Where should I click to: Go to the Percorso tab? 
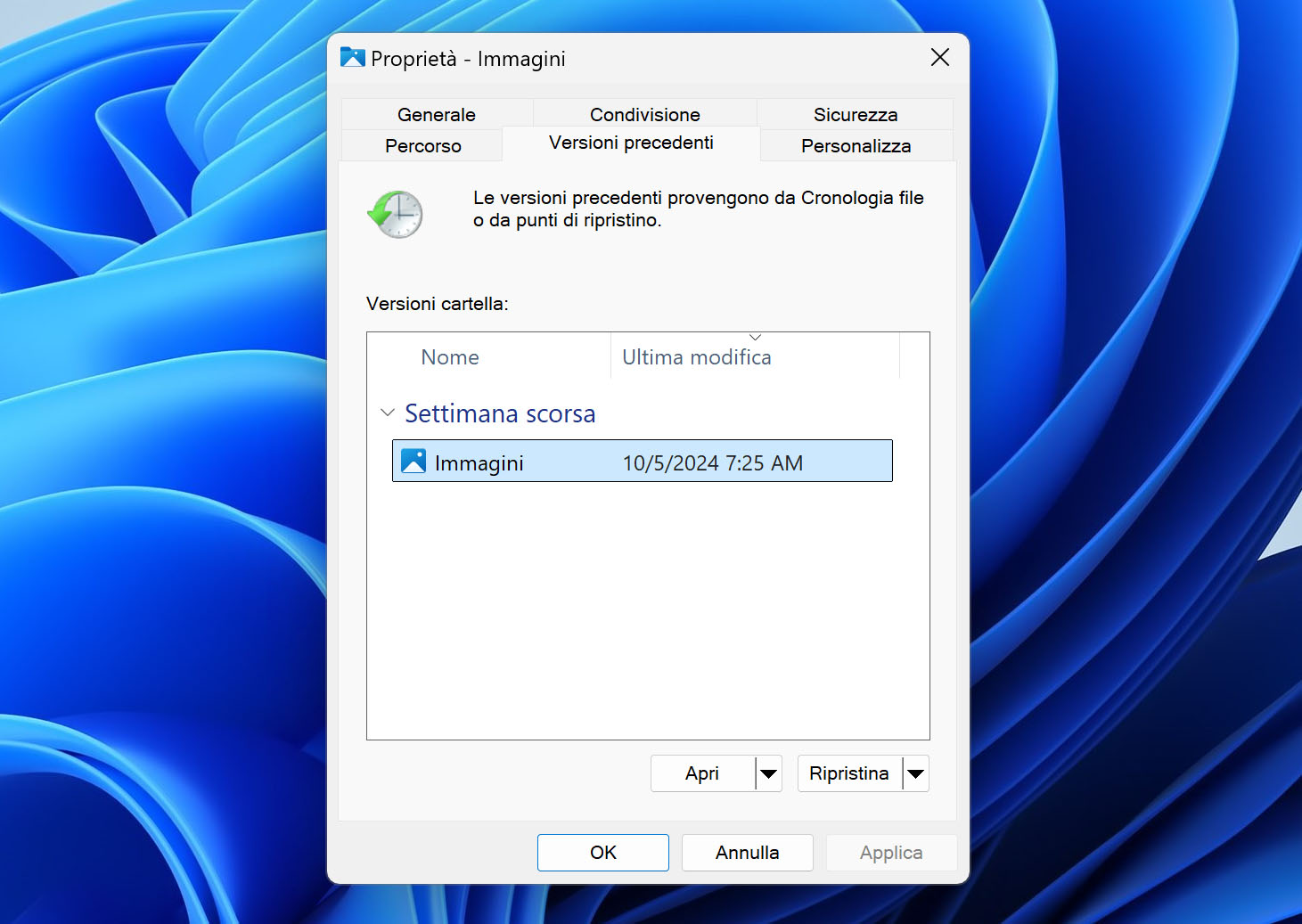click(423, 145)
